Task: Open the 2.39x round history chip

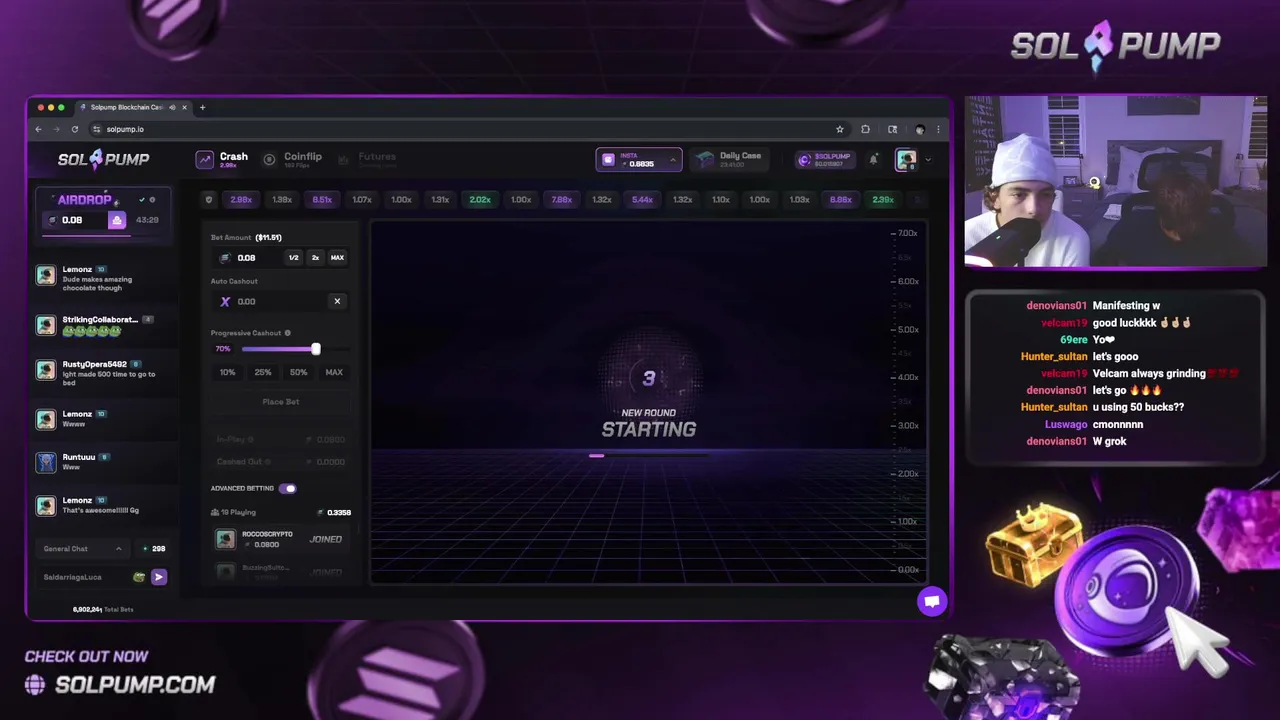Action: (883, 200)
